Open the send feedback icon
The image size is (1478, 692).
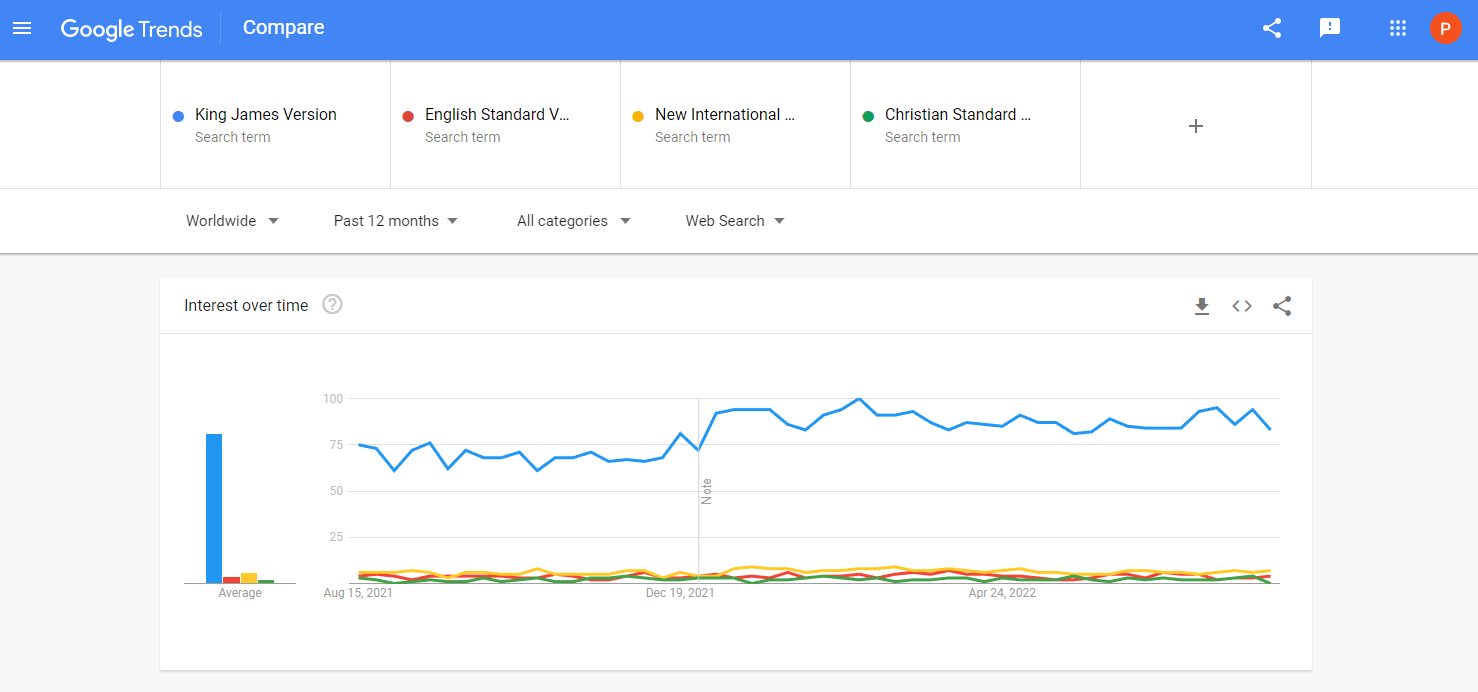point(1330,28)
